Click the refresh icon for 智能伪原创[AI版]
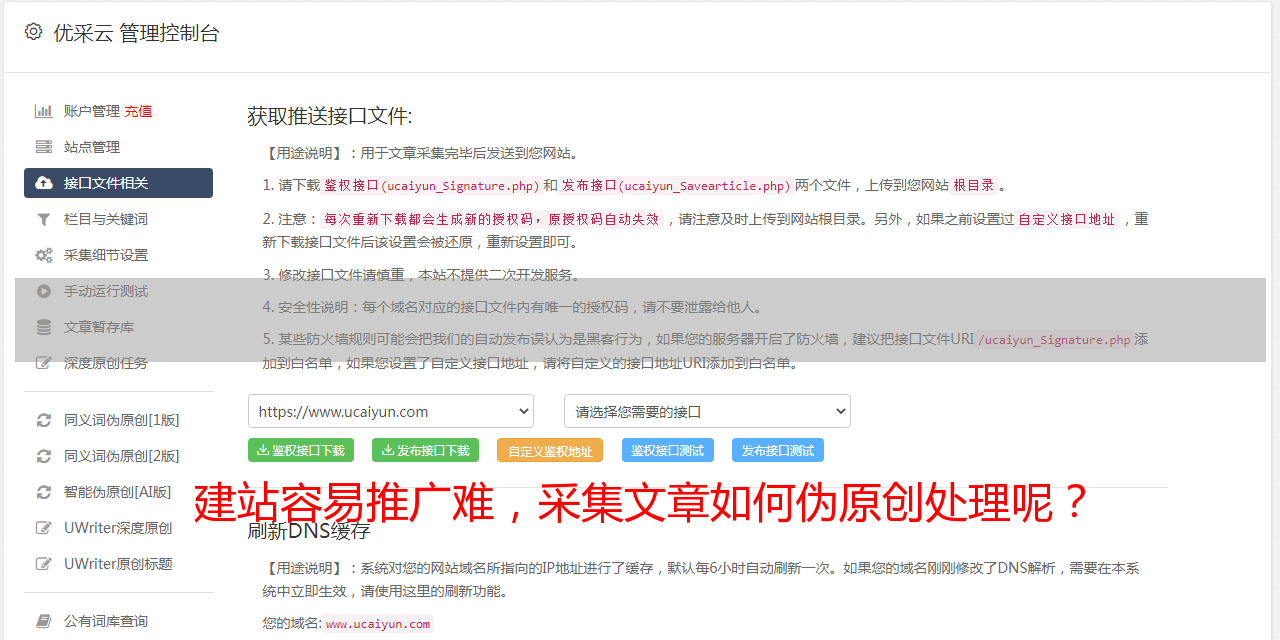Viewport: 1280px width, 640px height. [x=44, y=492]
